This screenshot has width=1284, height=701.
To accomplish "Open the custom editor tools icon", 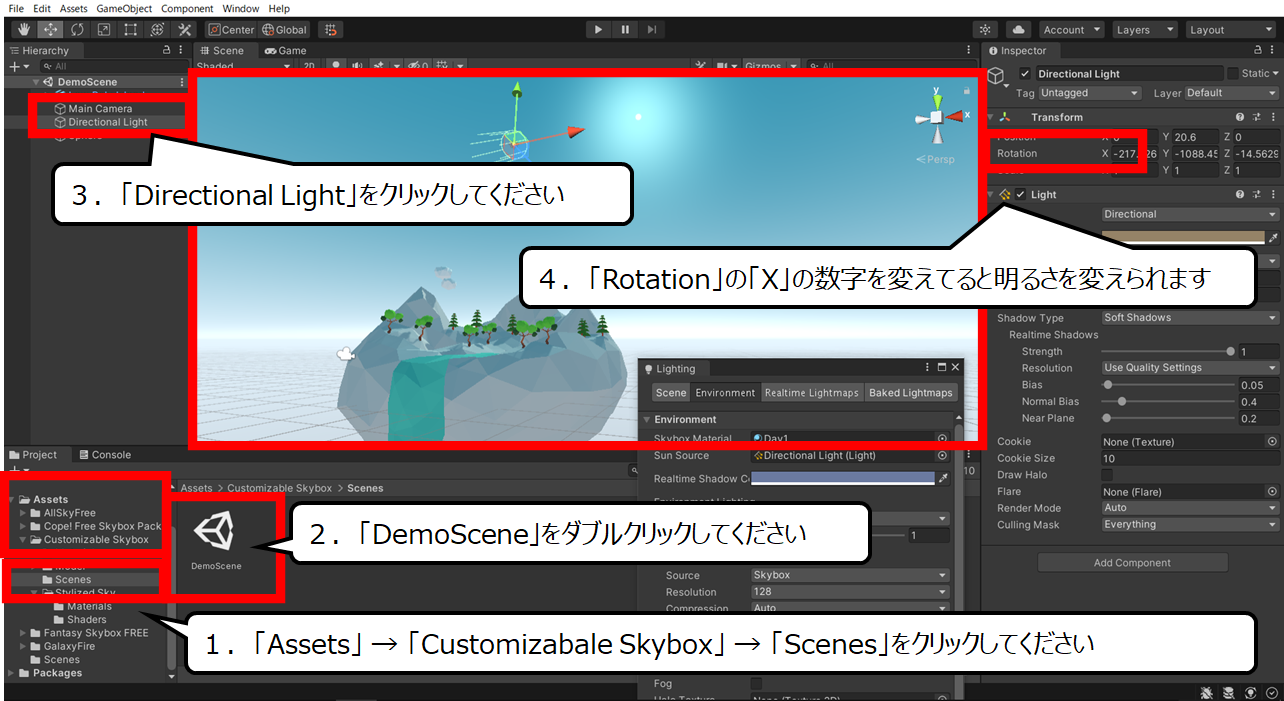I will point(184,29).
